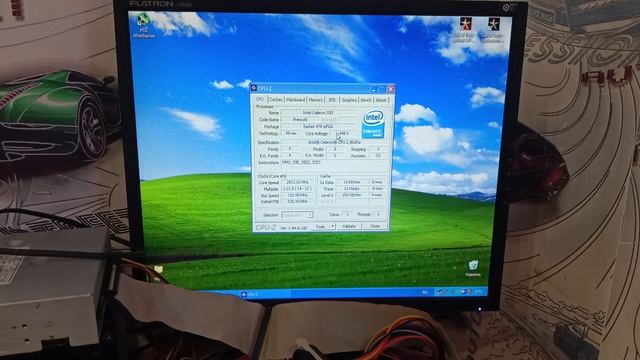Click the processor Name field Intel Celeron
Image resolution: width=640 pixels, height=360 pixels.
coord(318,113)
